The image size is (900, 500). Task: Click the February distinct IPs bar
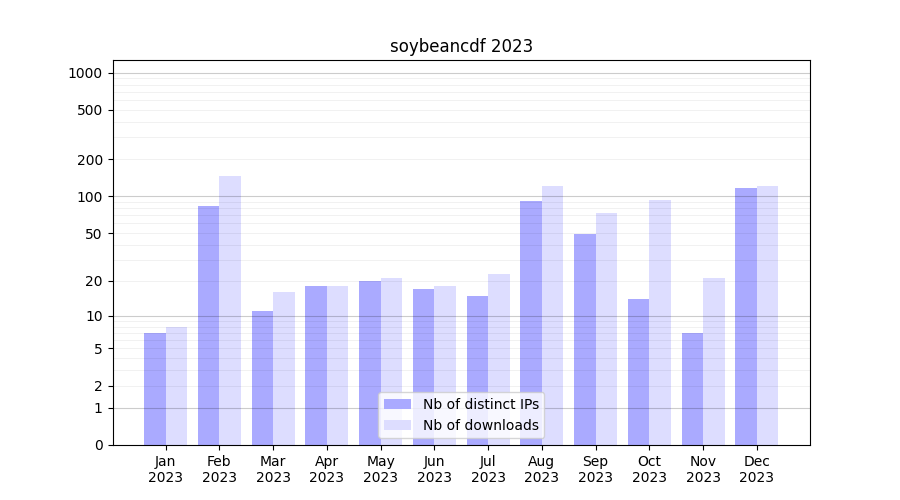tap(208, 325)
